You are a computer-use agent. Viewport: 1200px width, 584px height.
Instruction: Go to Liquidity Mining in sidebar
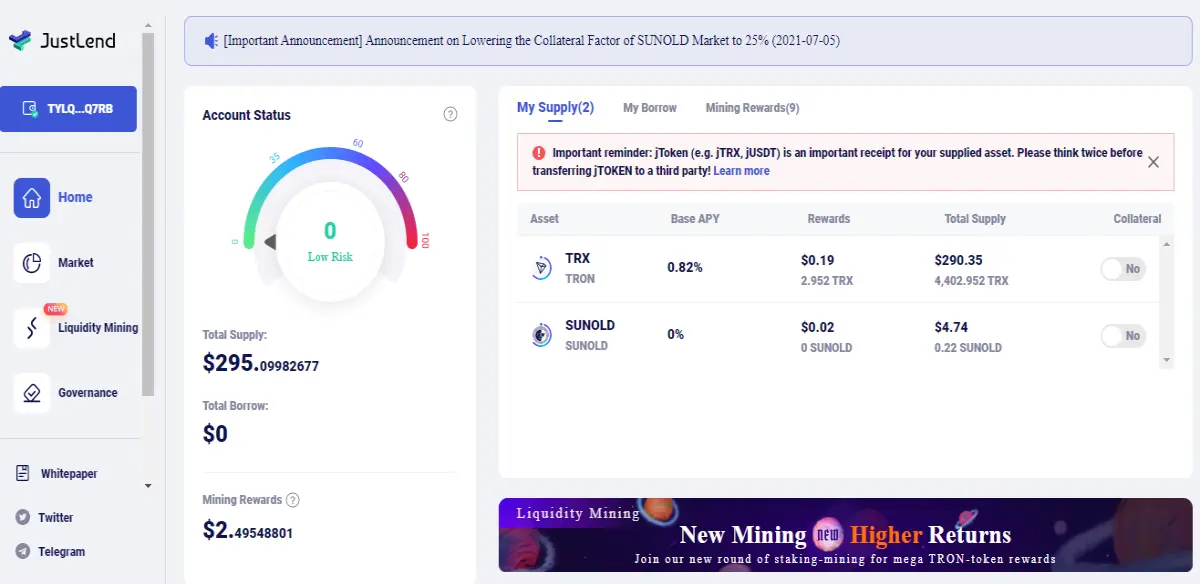point(98,328)
